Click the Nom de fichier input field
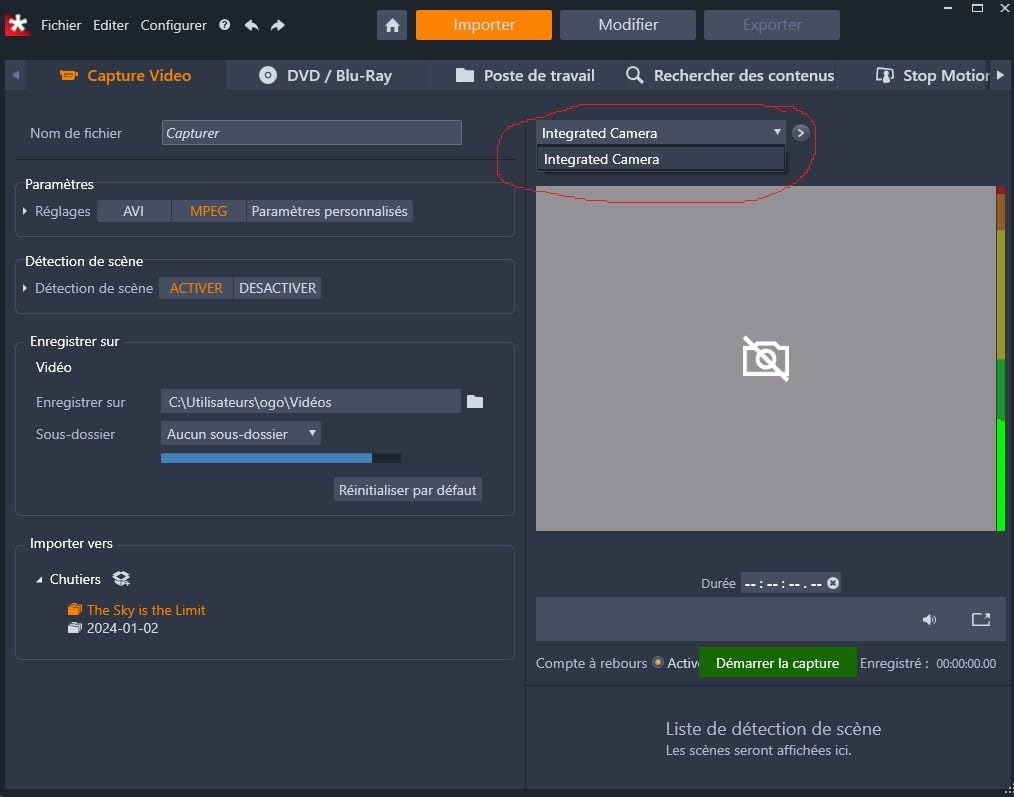 [312, 133]
